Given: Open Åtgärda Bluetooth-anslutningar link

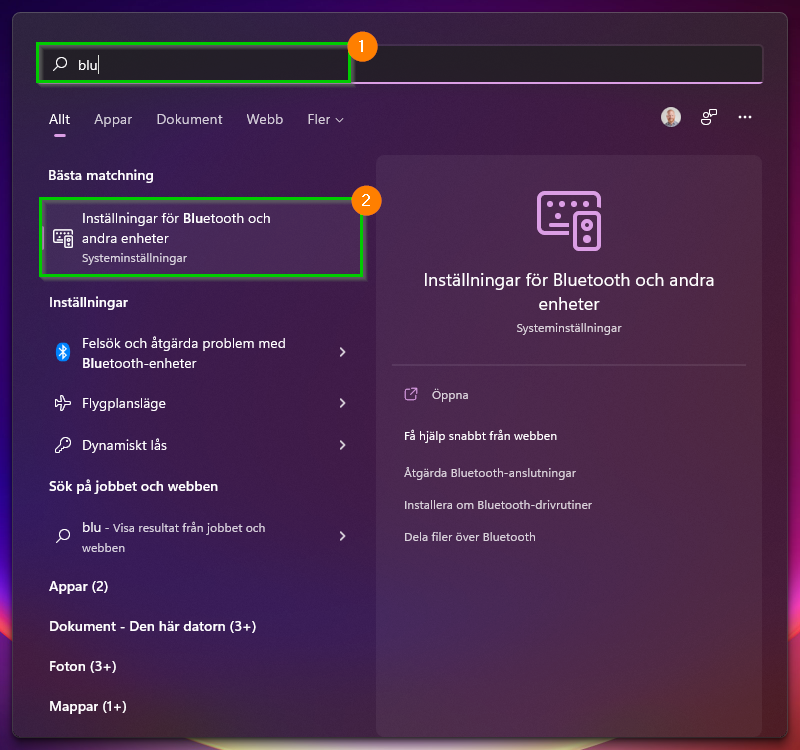Looking at the screenshot, I should (490, 473).
